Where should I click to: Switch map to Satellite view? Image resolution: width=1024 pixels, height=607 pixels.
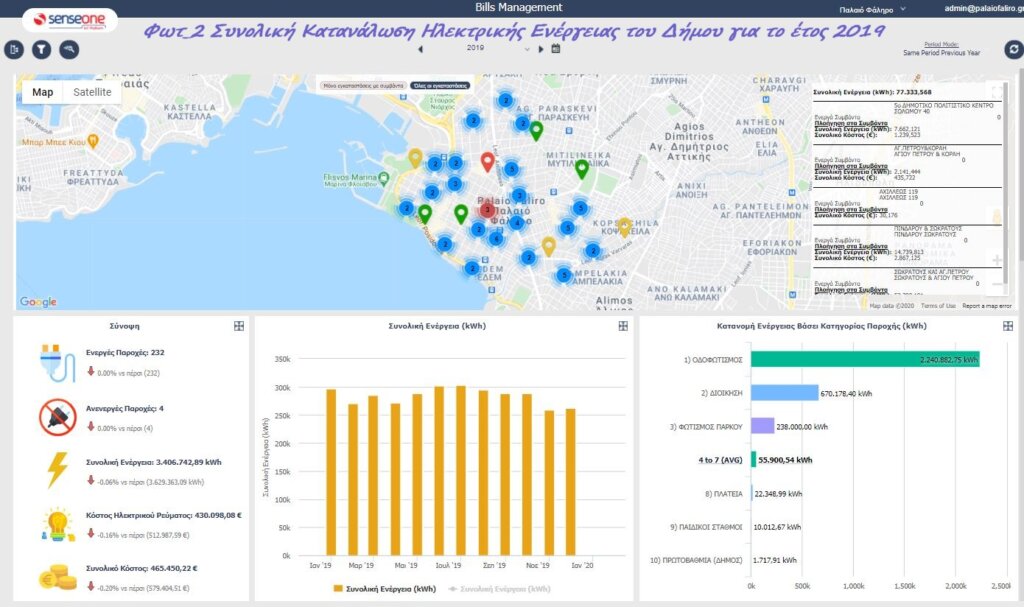92,92
